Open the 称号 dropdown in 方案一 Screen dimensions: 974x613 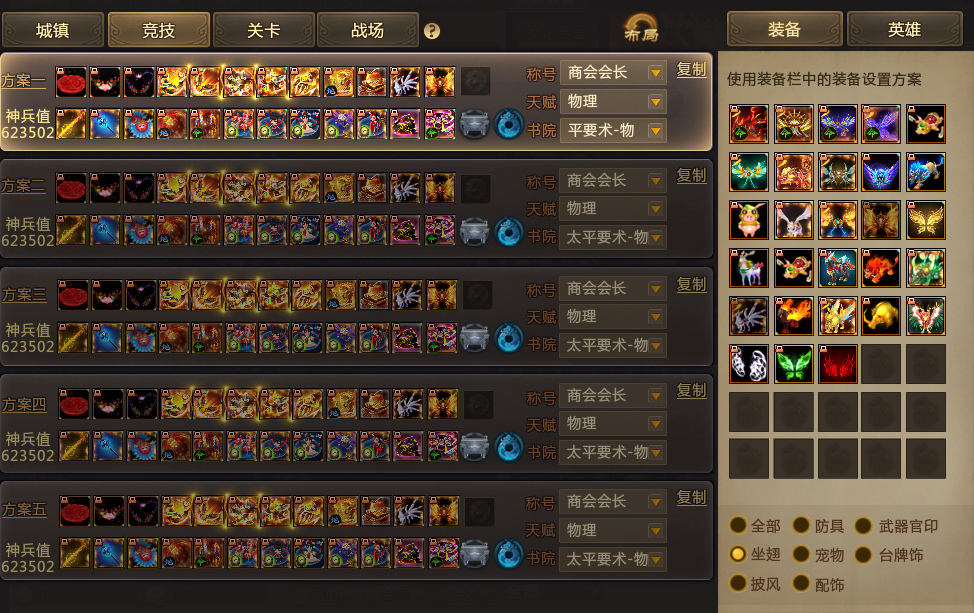[x=613, y=73]
